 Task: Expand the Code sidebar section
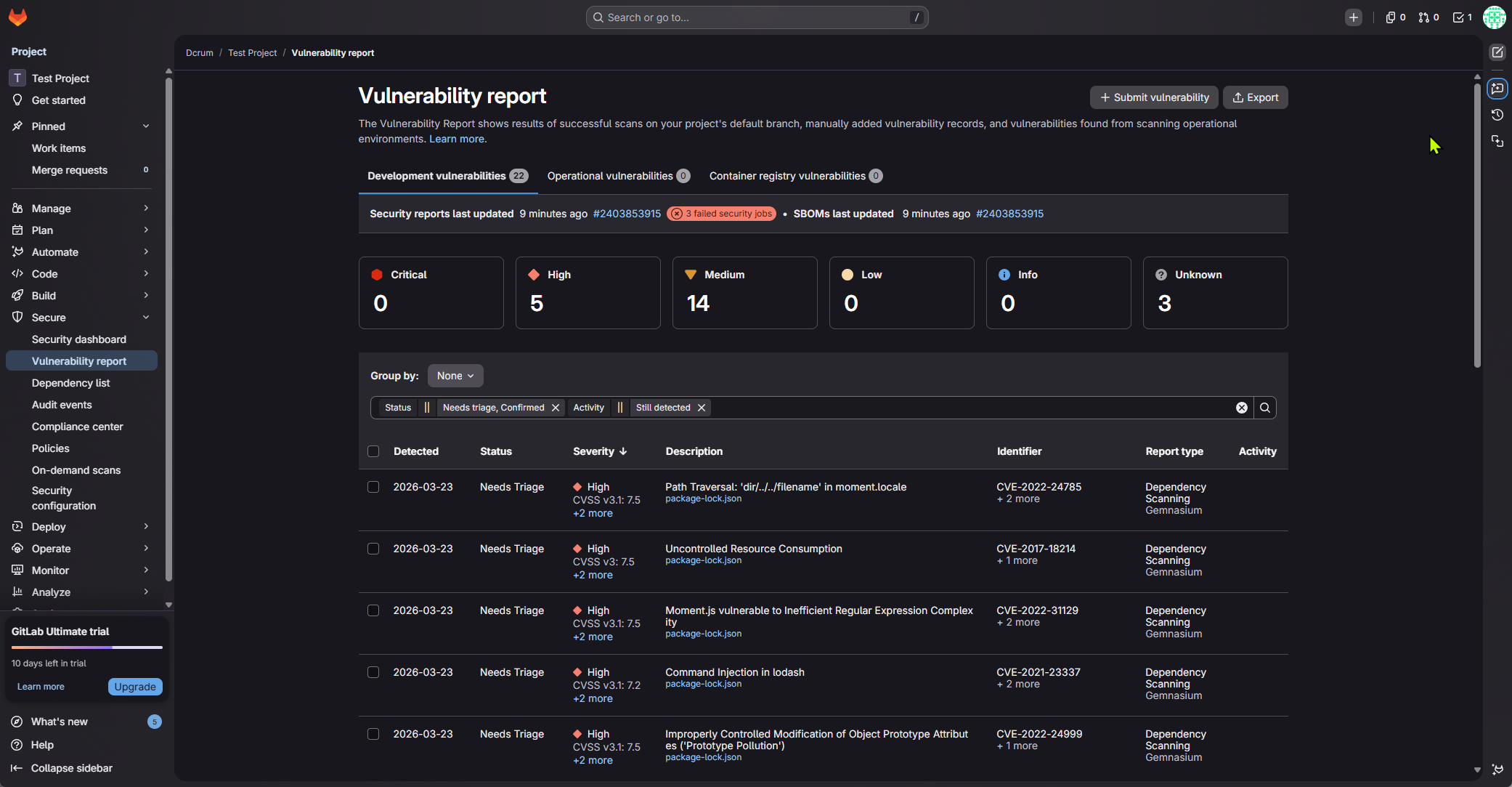click(x=81, y=274)
